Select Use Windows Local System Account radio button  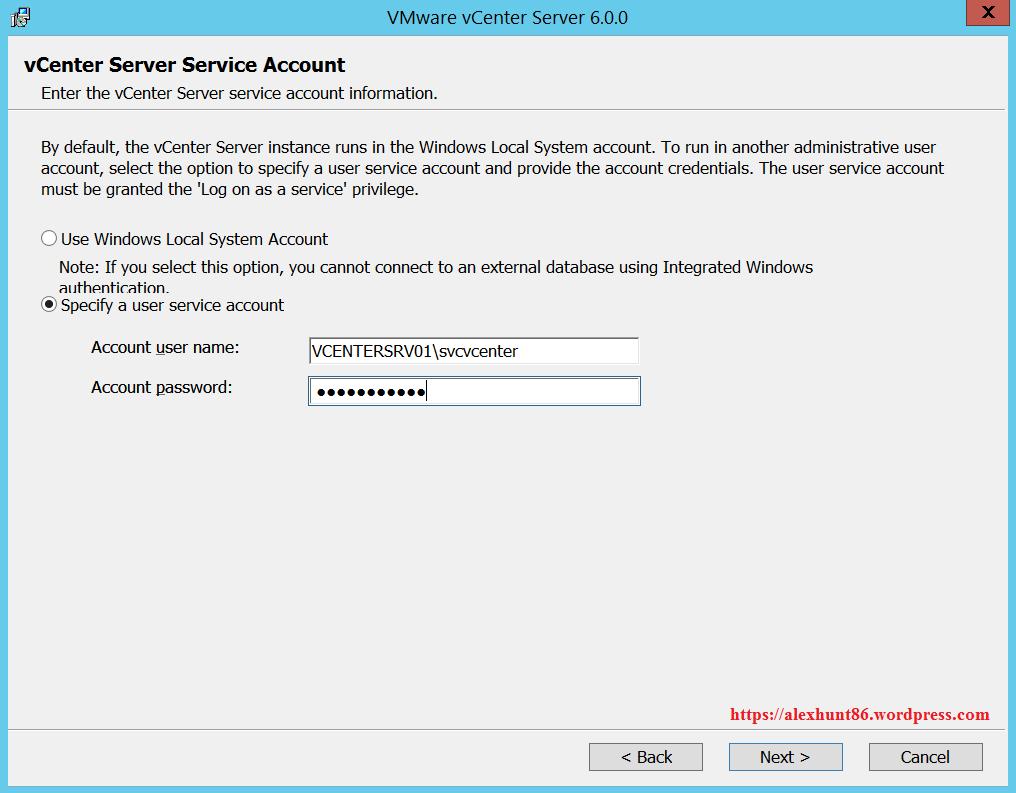point(49,239)
